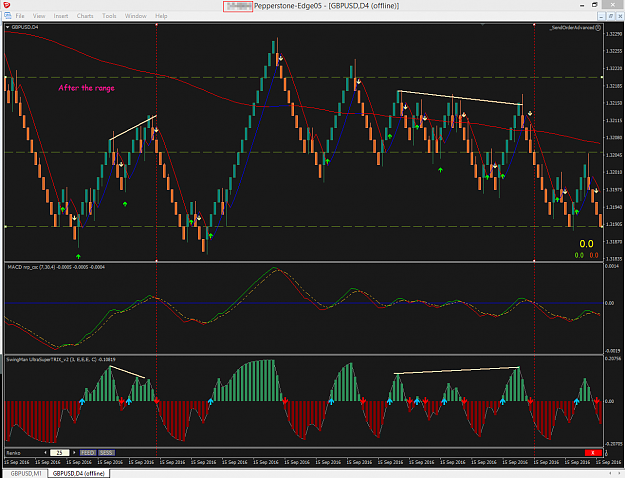
Task: Open the Charts menu
Action: pyautogui.click(x=85, y=16)
